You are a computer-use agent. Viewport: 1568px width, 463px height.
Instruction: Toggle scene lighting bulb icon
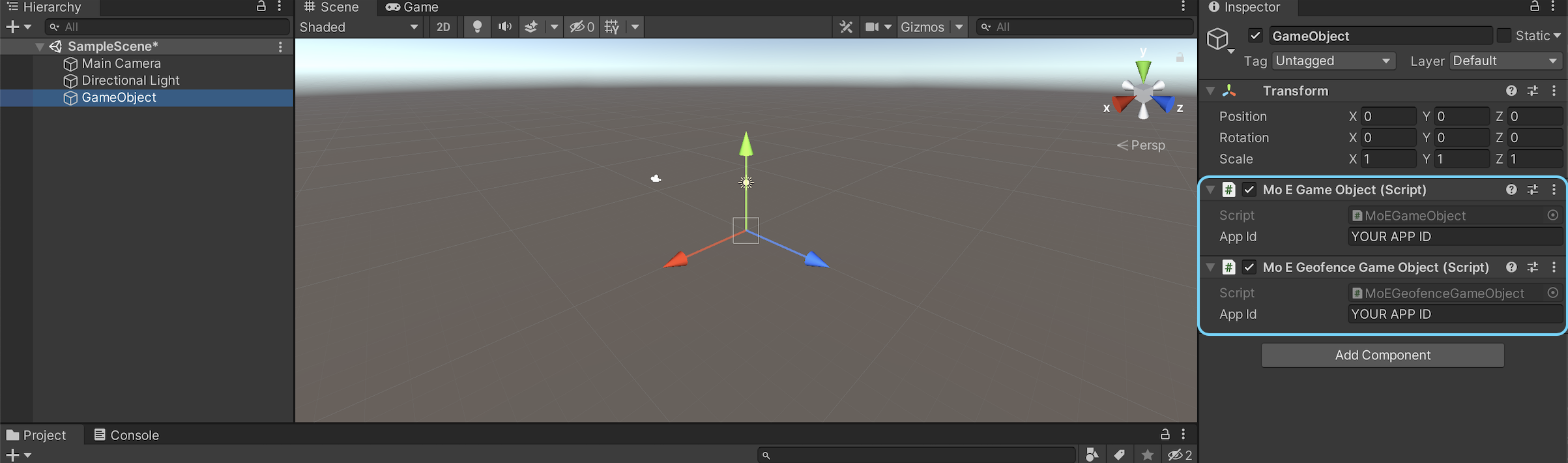pyautogui.click(x=477, y=27)
